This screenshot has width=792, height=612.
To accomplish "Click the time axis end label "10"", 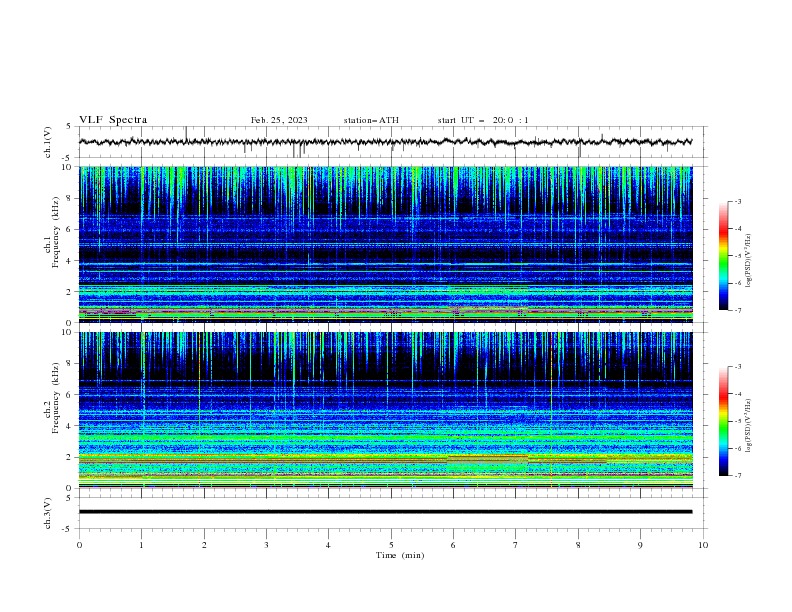I will point(703,545).
